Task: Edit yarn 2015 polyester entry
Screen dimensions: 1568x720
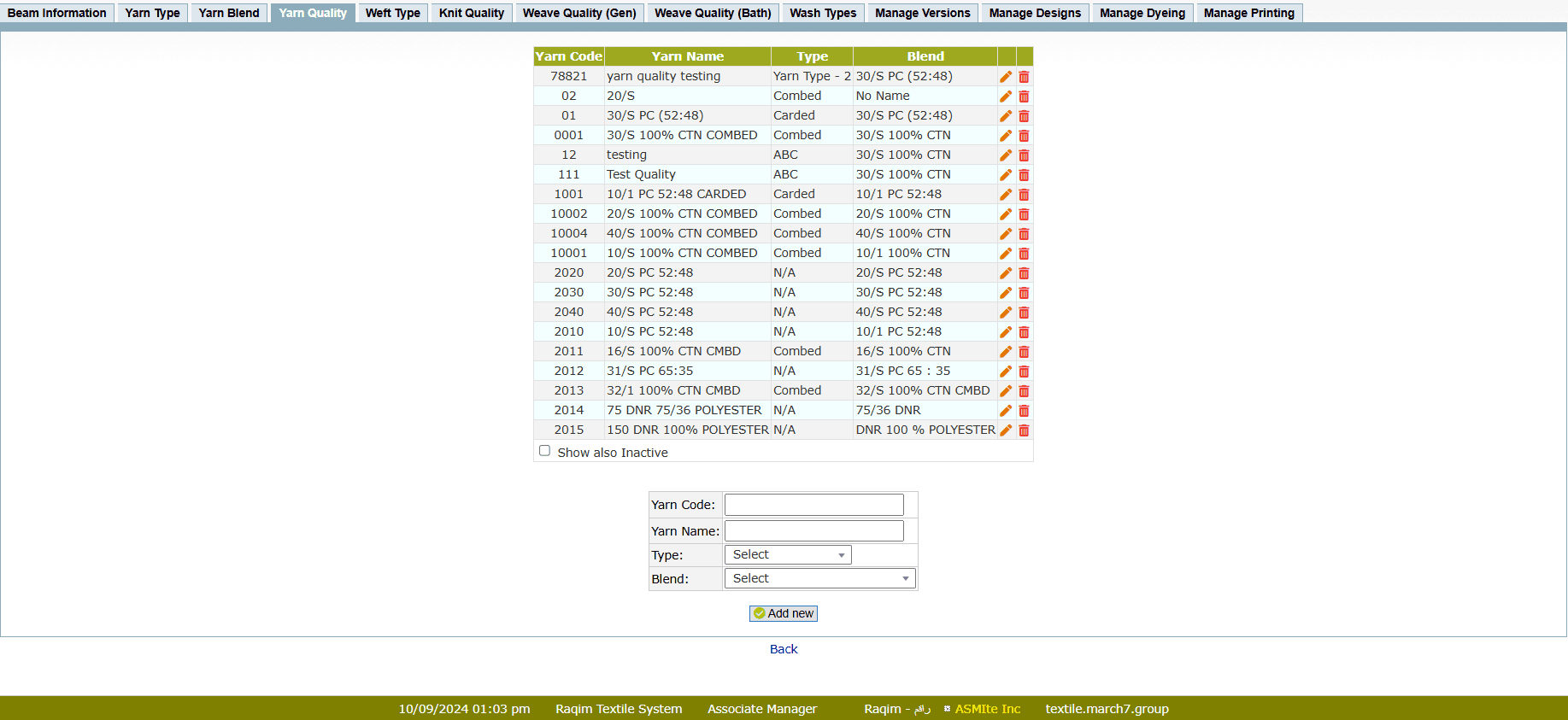Action: (x=1006, y=430)
